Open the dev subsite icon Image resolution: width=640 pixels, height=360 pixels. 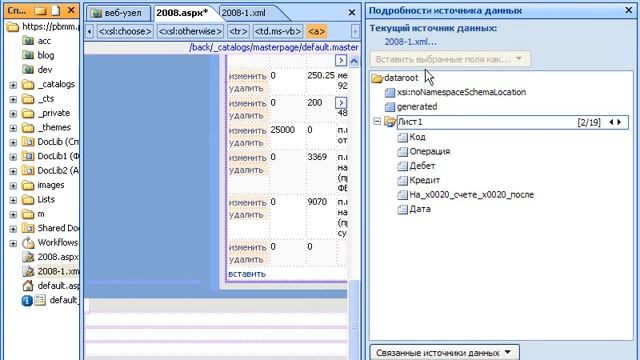(x=28, y=69)
